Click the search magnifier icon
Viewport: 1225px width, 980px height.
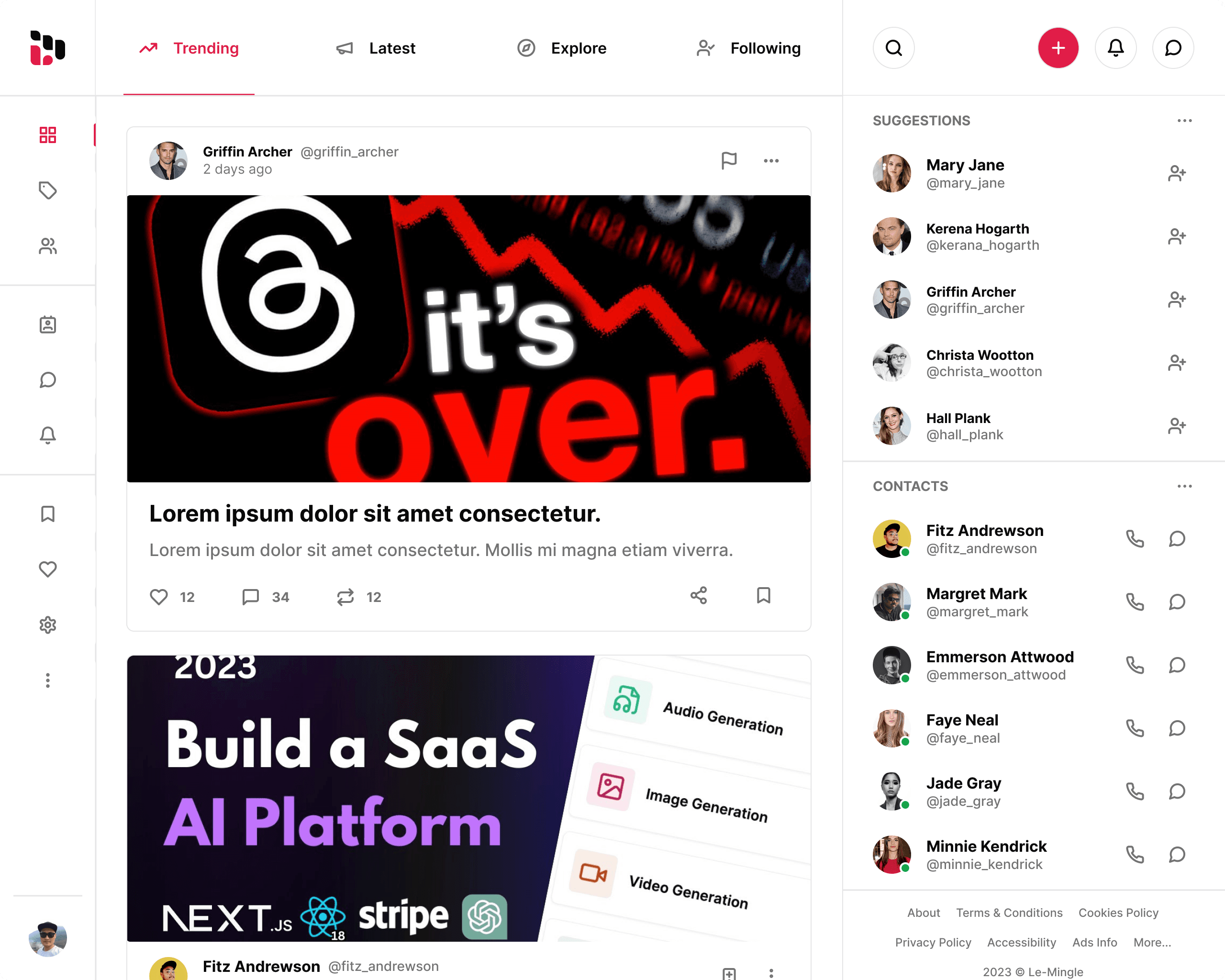[894, 48]
